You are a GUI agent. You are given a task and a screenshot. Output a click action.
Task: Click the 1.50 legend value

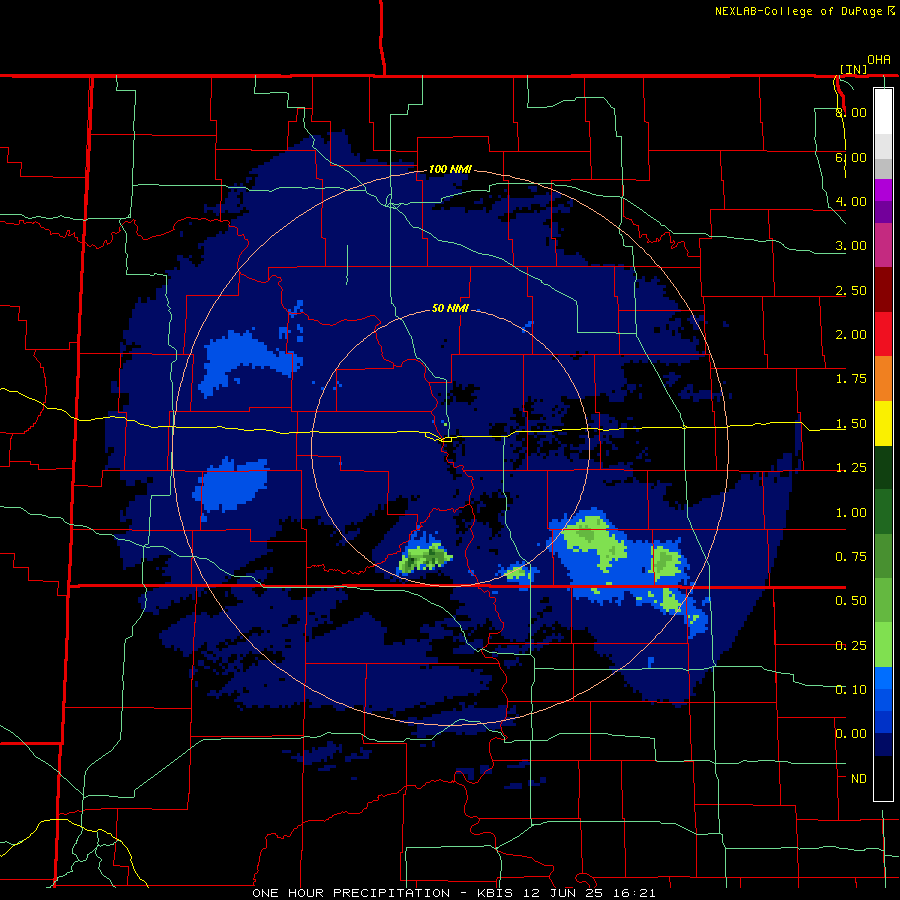(851, 424)
